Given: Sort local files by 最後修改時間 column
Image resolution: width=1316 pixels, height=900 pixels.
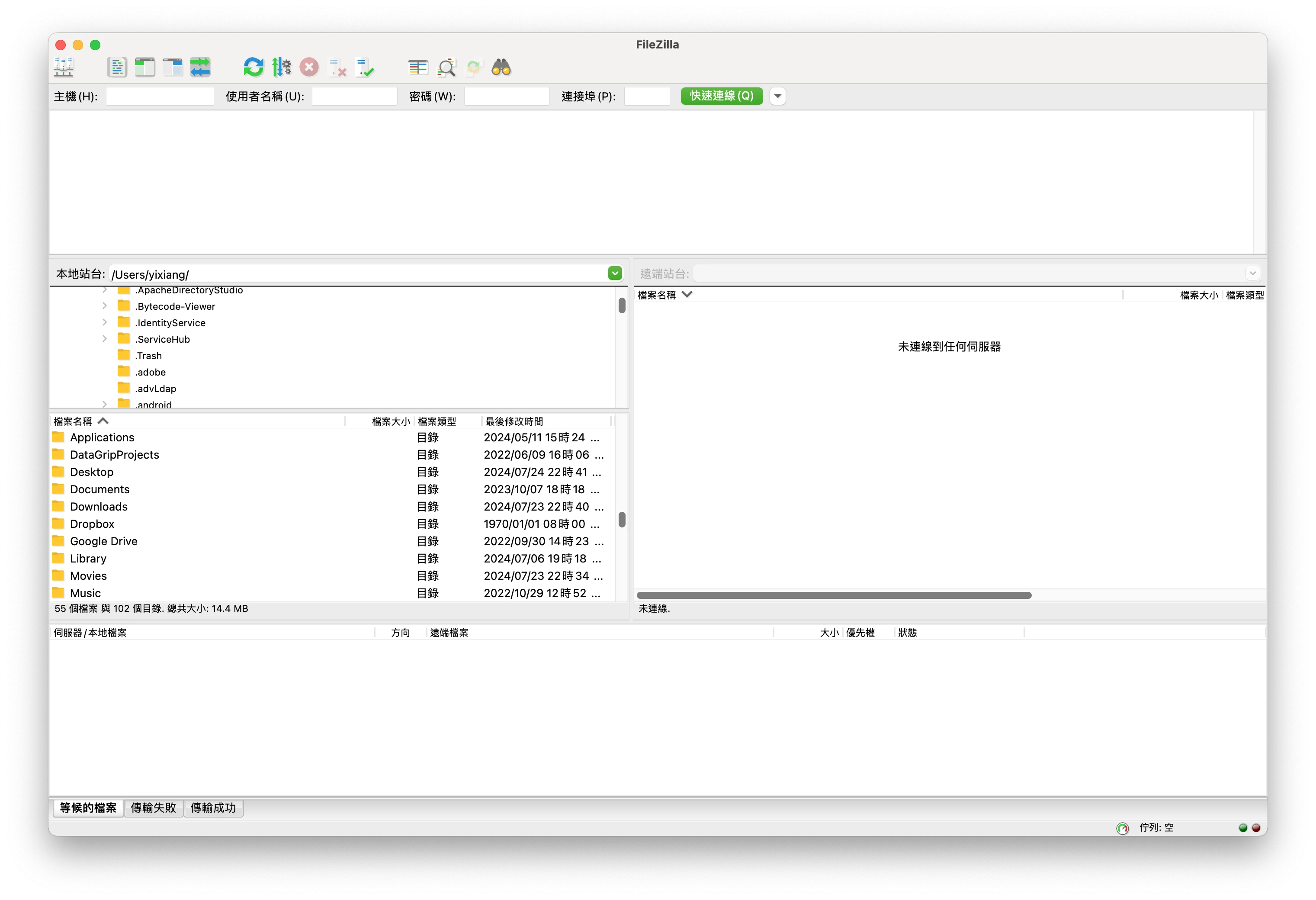Looking at the screenshot, I should coord(546,421).
